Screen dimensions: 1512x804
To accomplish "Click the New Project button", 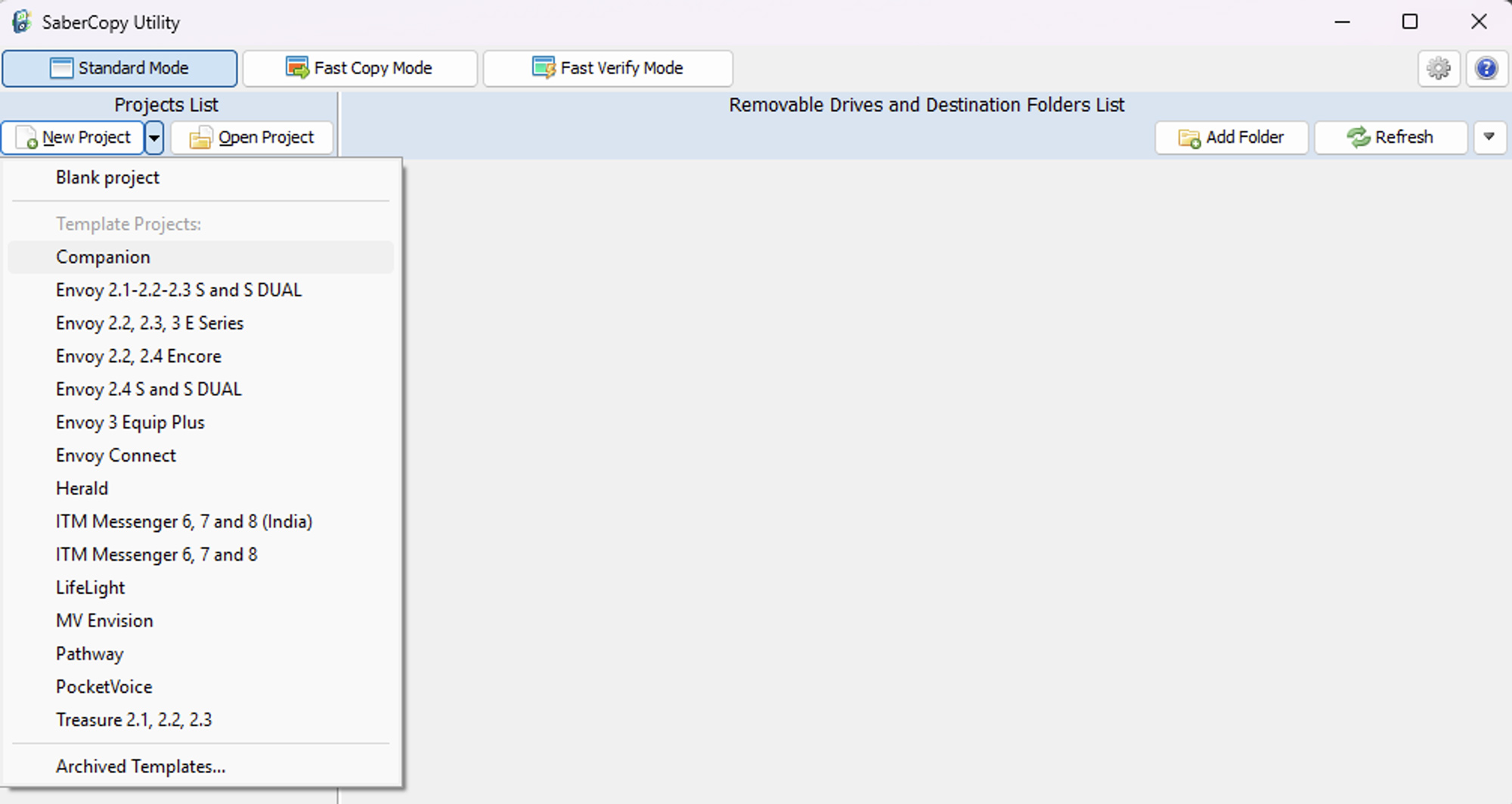I will pyautogui.click(x=73, y=138).
